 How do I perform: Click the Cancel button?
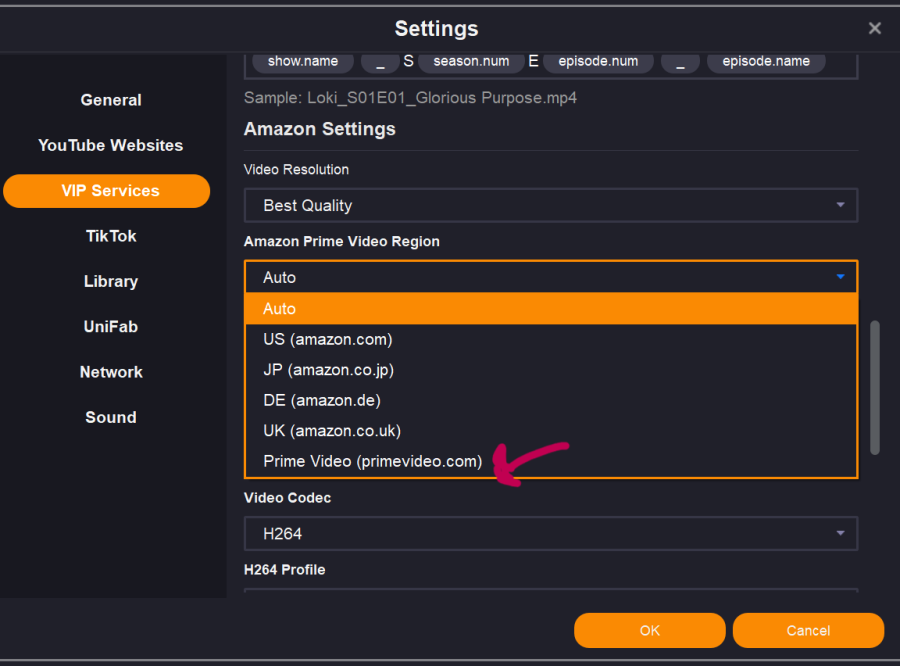pyautogui.click(x=808, y=630)
